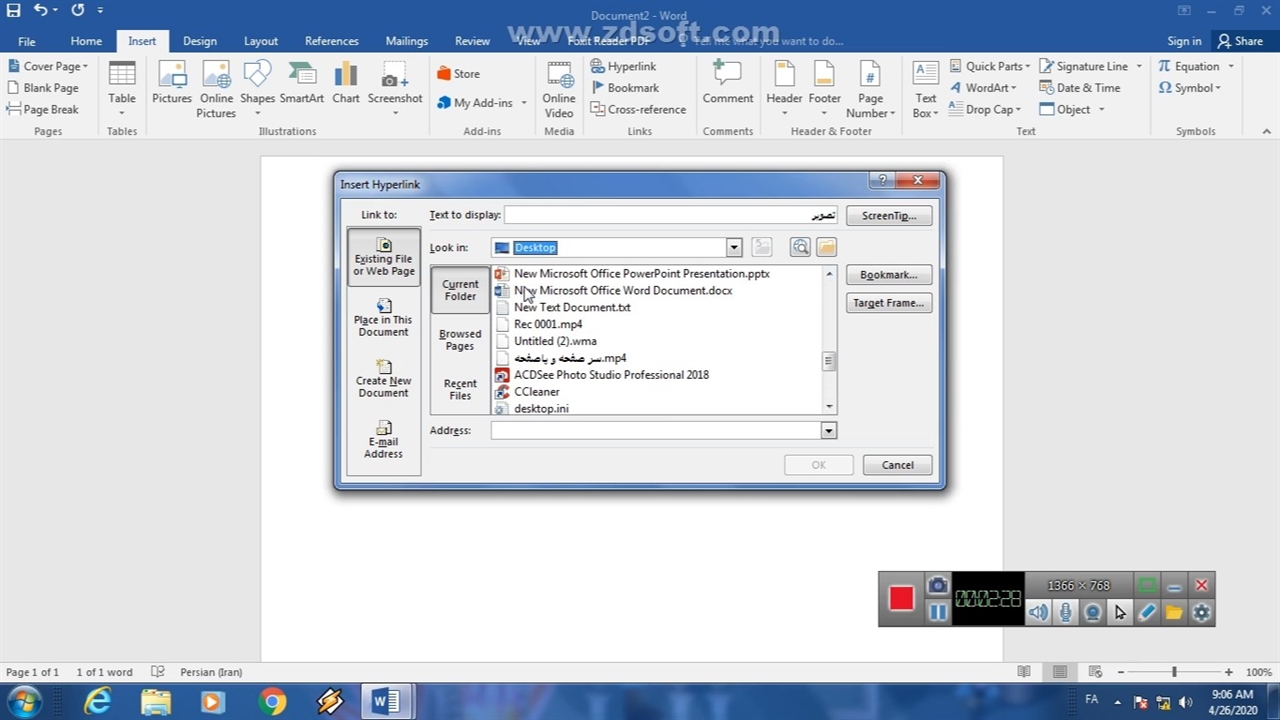1280x720 pixels.
Task: Expand the Look in folder dropdown
Action: pos(734,248)
